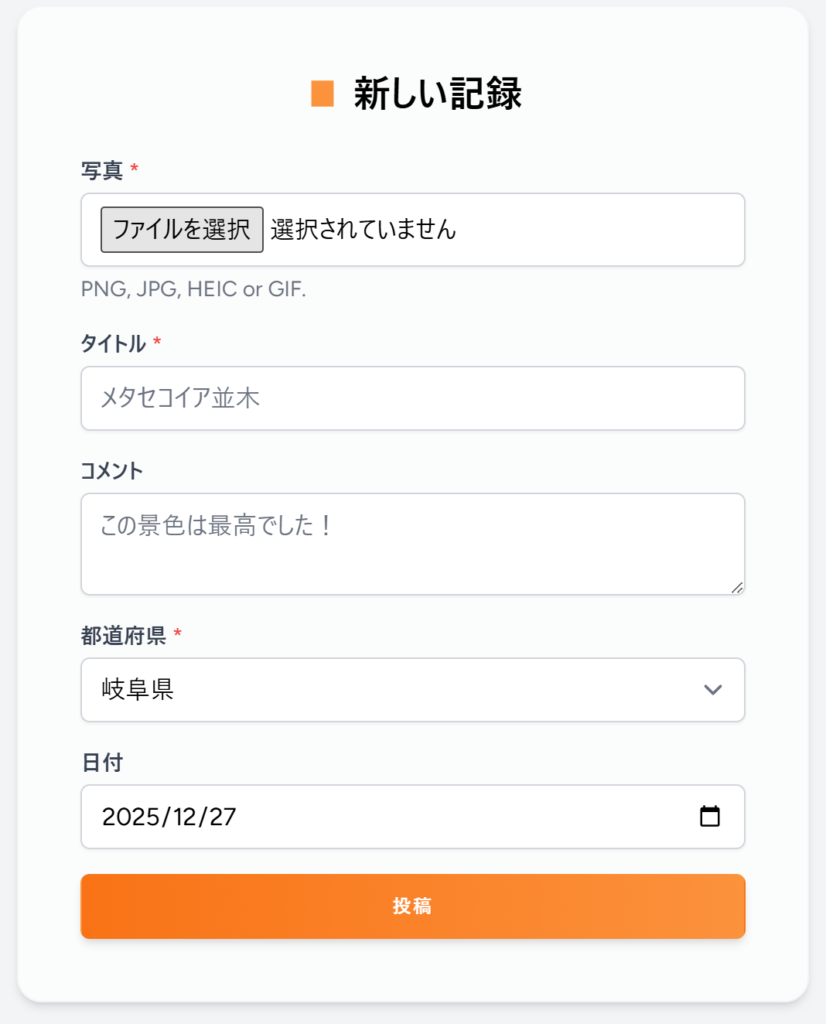Click the comment textarea resize handle

737,587
